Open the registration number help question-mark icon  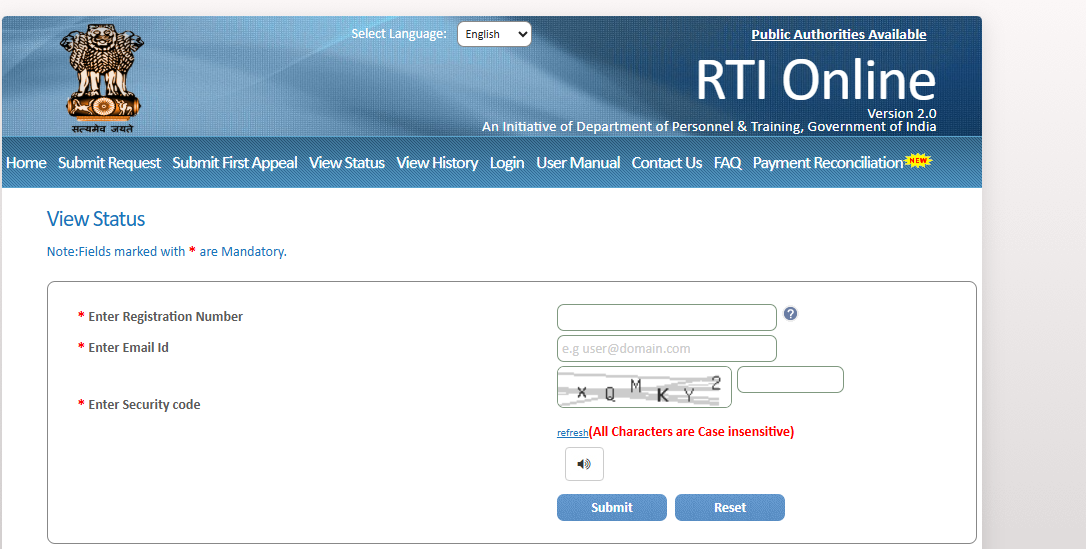[x=790, y=314]
